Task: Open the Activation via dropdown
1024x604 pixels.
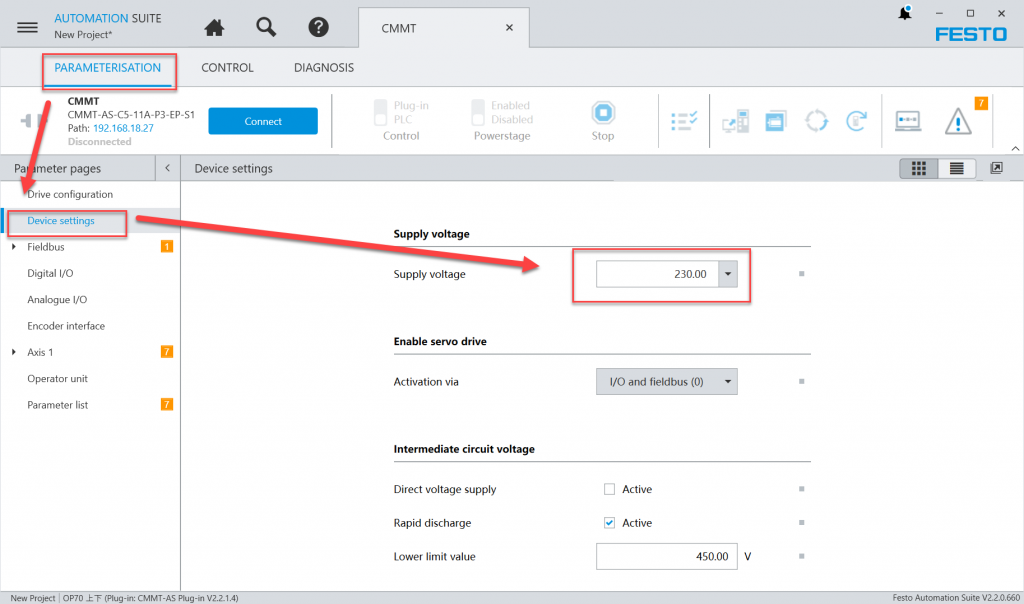Action: 667,381
